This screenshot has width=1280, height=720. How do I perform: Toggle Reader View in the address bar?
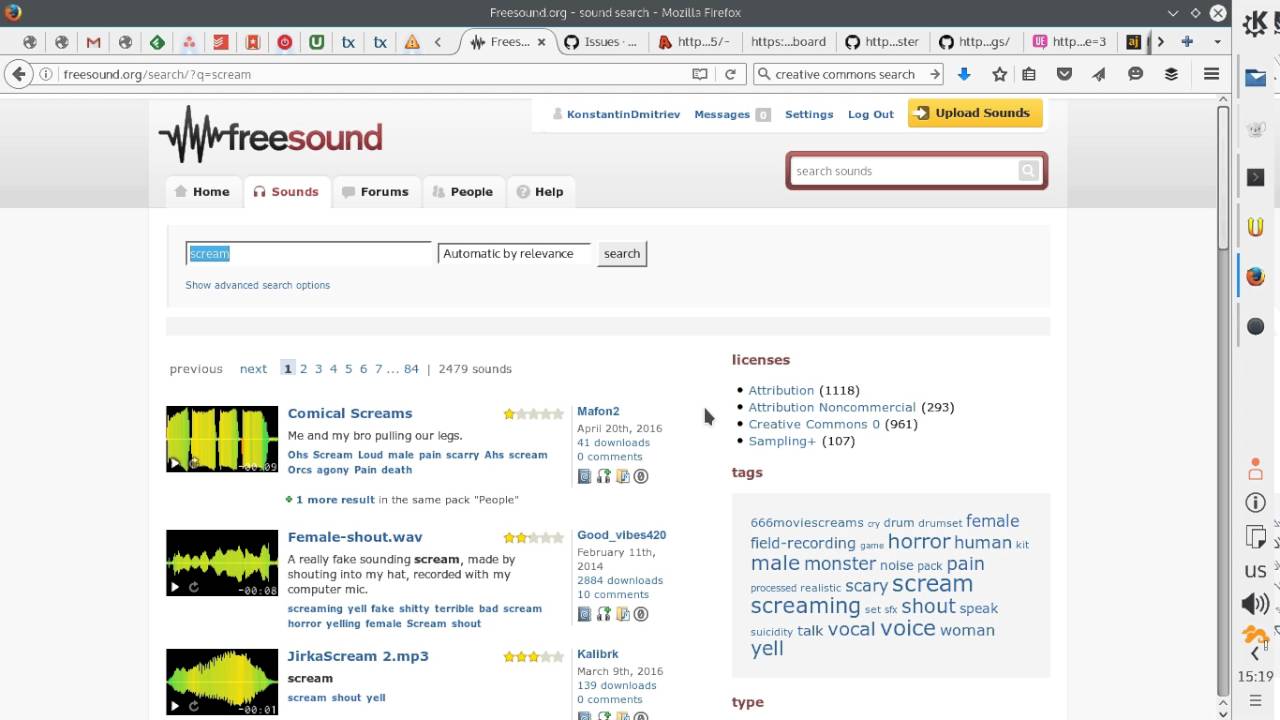pyautogui.click(x=700, y=74)
